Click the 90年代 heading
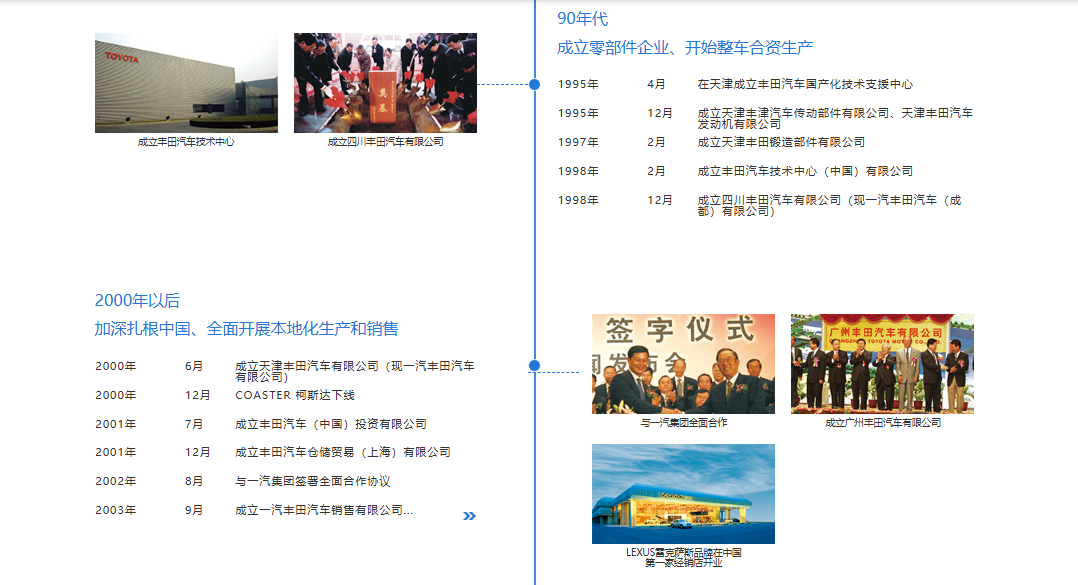Screen dimensions: 1078x585 pos(582,19)
